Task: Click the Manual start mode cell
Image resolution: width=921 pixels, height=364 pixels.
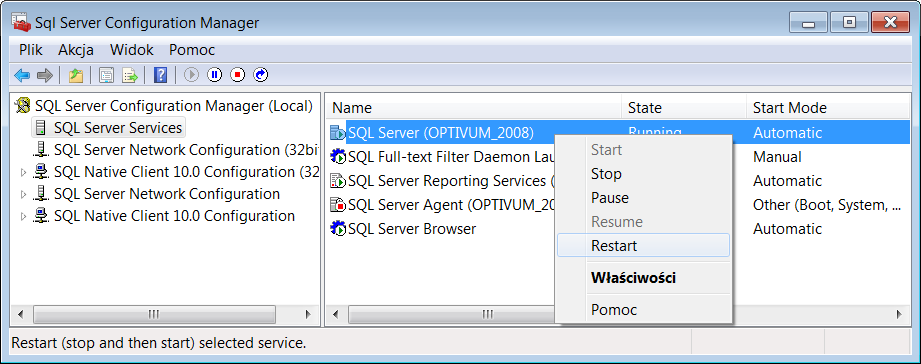Action: tap(777, 157)
